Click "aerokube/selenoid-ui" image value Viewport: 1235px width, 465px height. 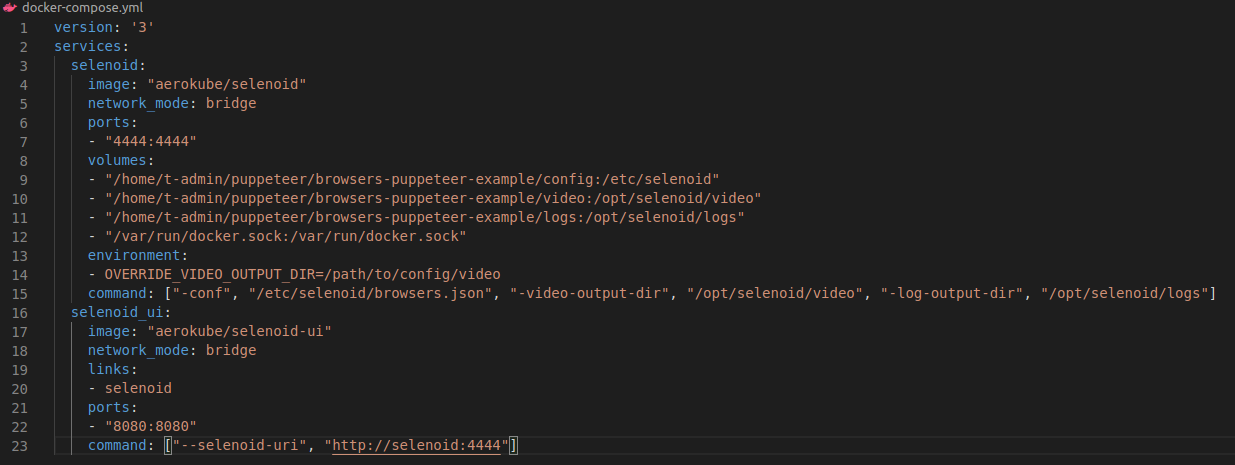click(239, 331)
